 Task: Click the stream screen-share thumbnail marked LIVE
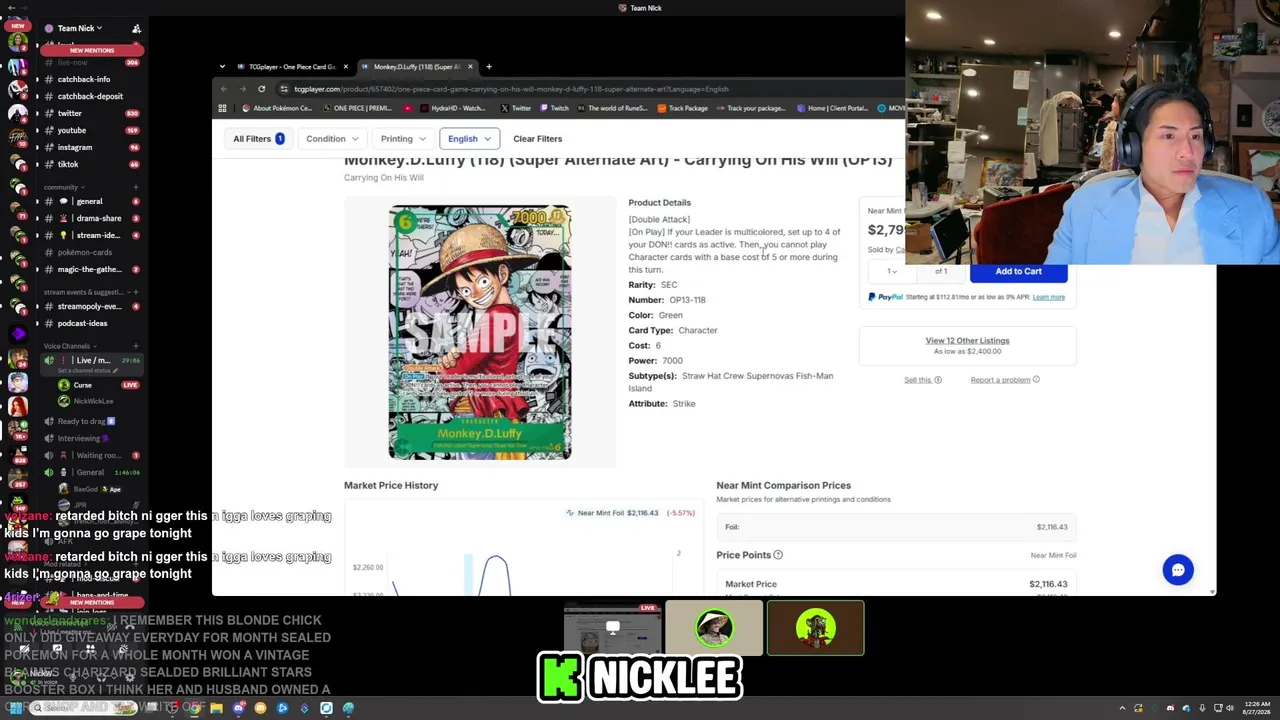click(613, 629)
